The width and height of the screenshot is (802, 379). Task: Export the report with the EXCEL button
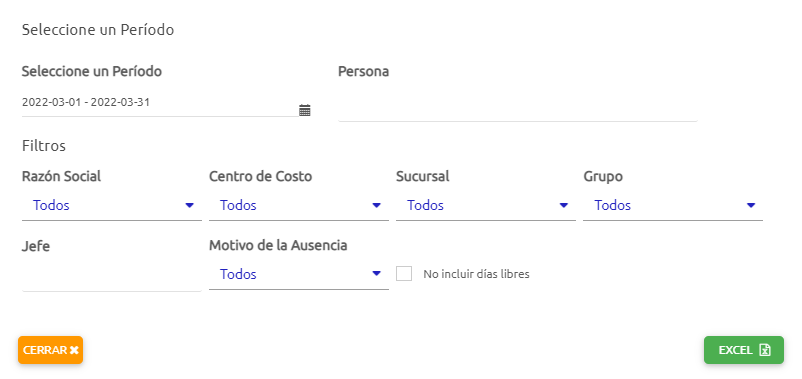pyautogui.click(x=744, y=350)
